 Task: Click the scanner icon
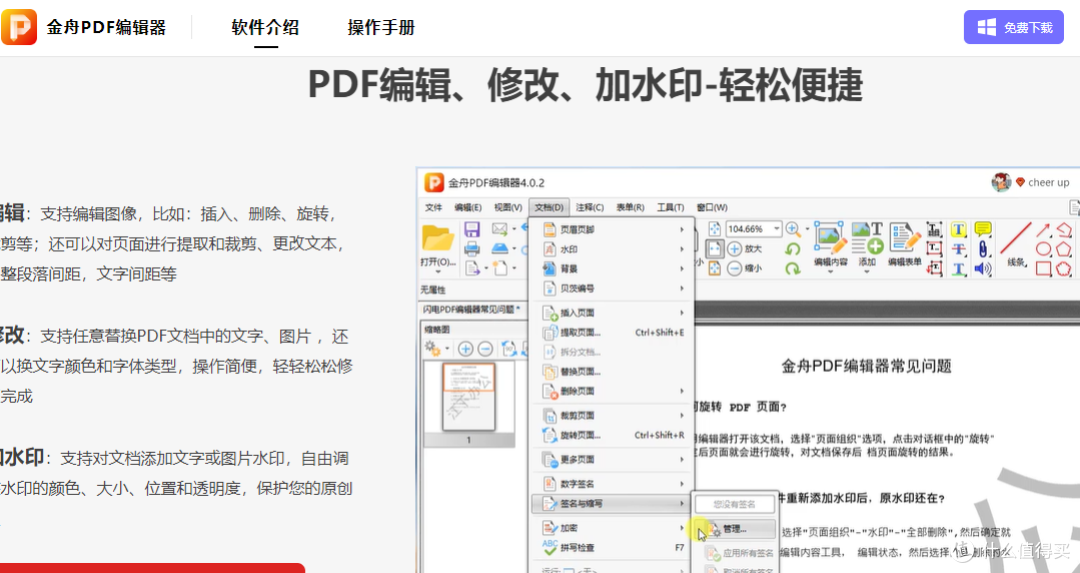[x=500, y=248]
